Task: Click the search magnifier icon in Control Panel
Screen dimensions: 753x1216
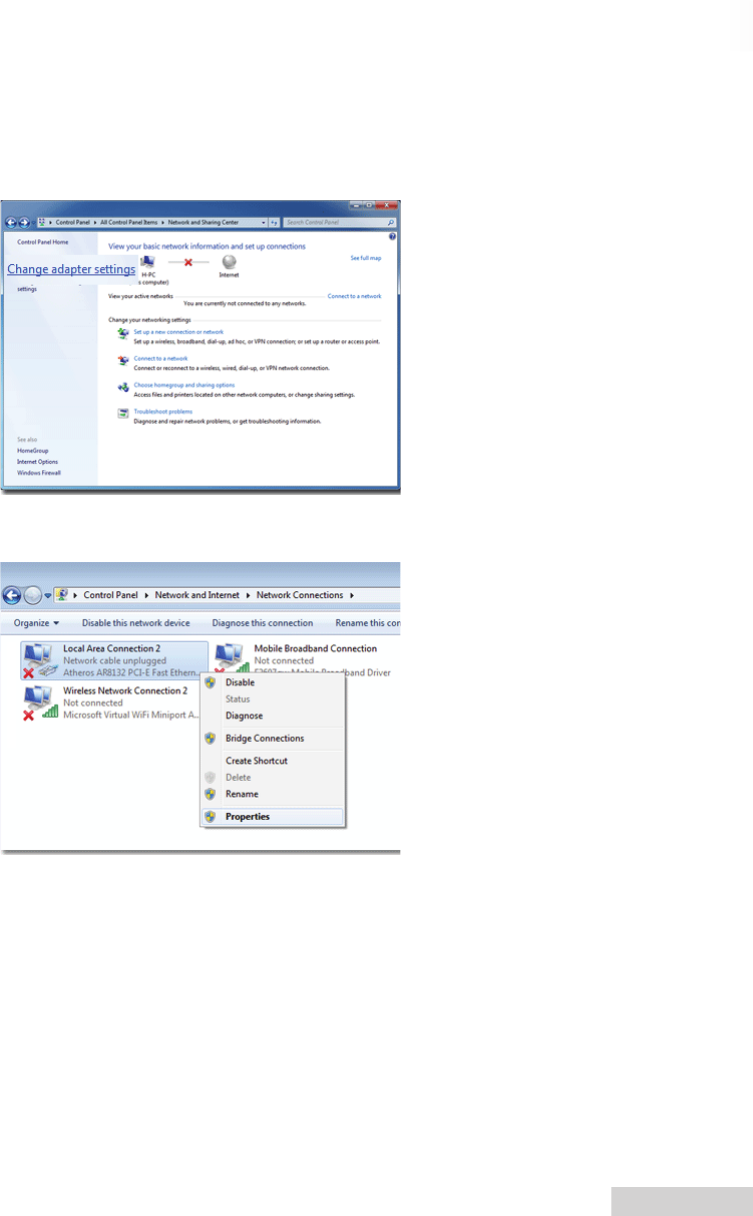Action: pyautogui.click(x=390, y=222)
